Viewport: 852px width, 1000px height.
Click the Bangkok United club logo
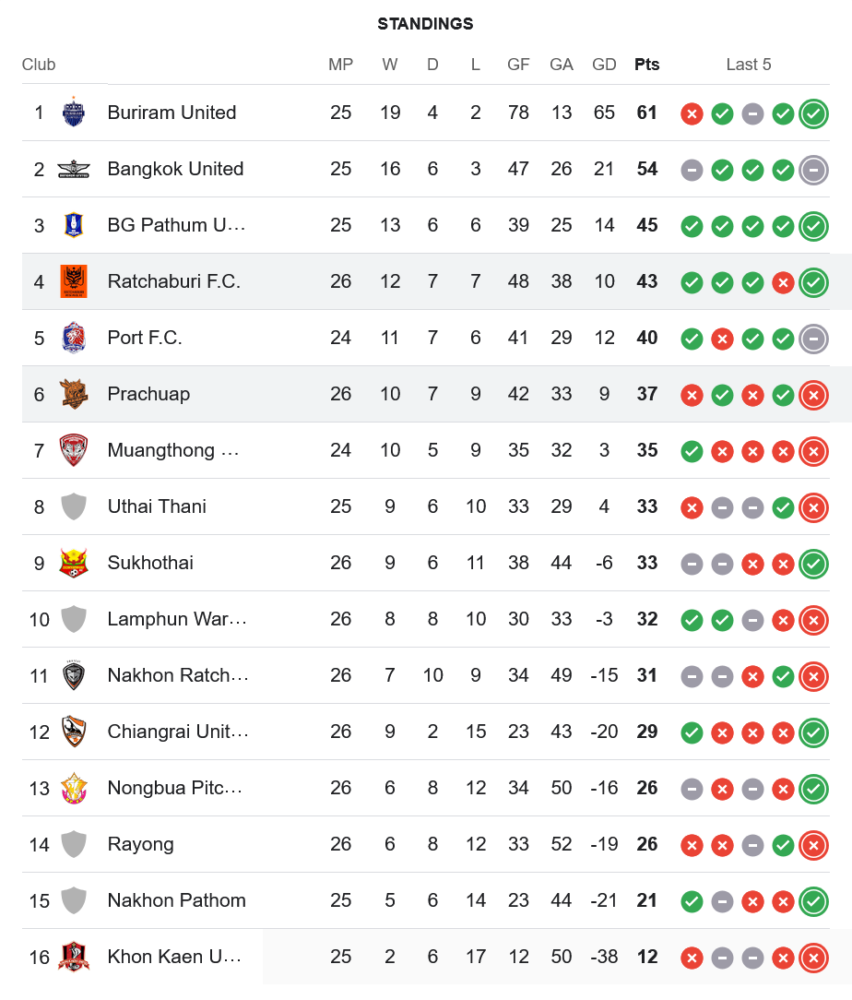click(x=74, y=169)
